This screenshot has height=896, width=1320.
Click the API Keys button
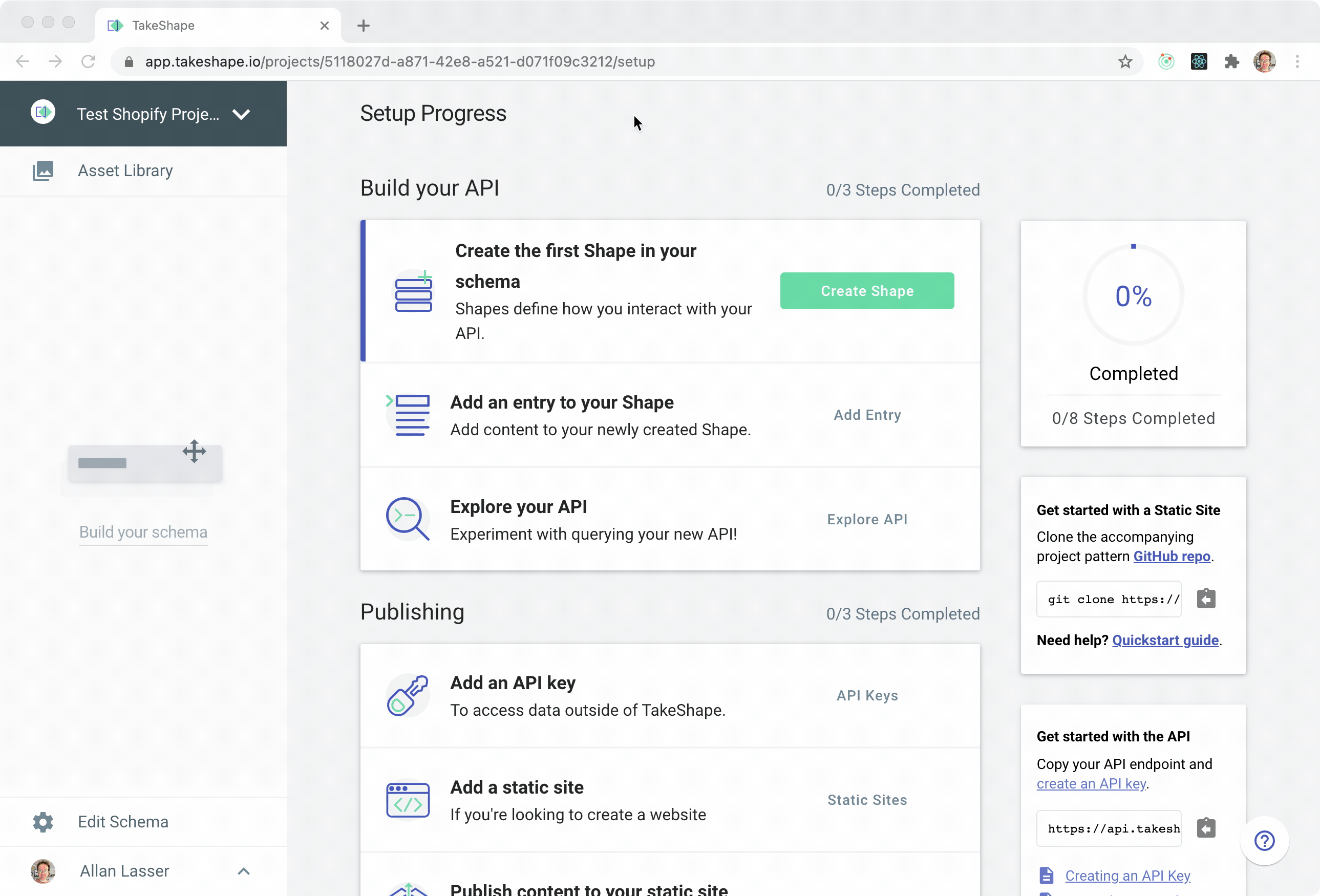coord(867,696)
